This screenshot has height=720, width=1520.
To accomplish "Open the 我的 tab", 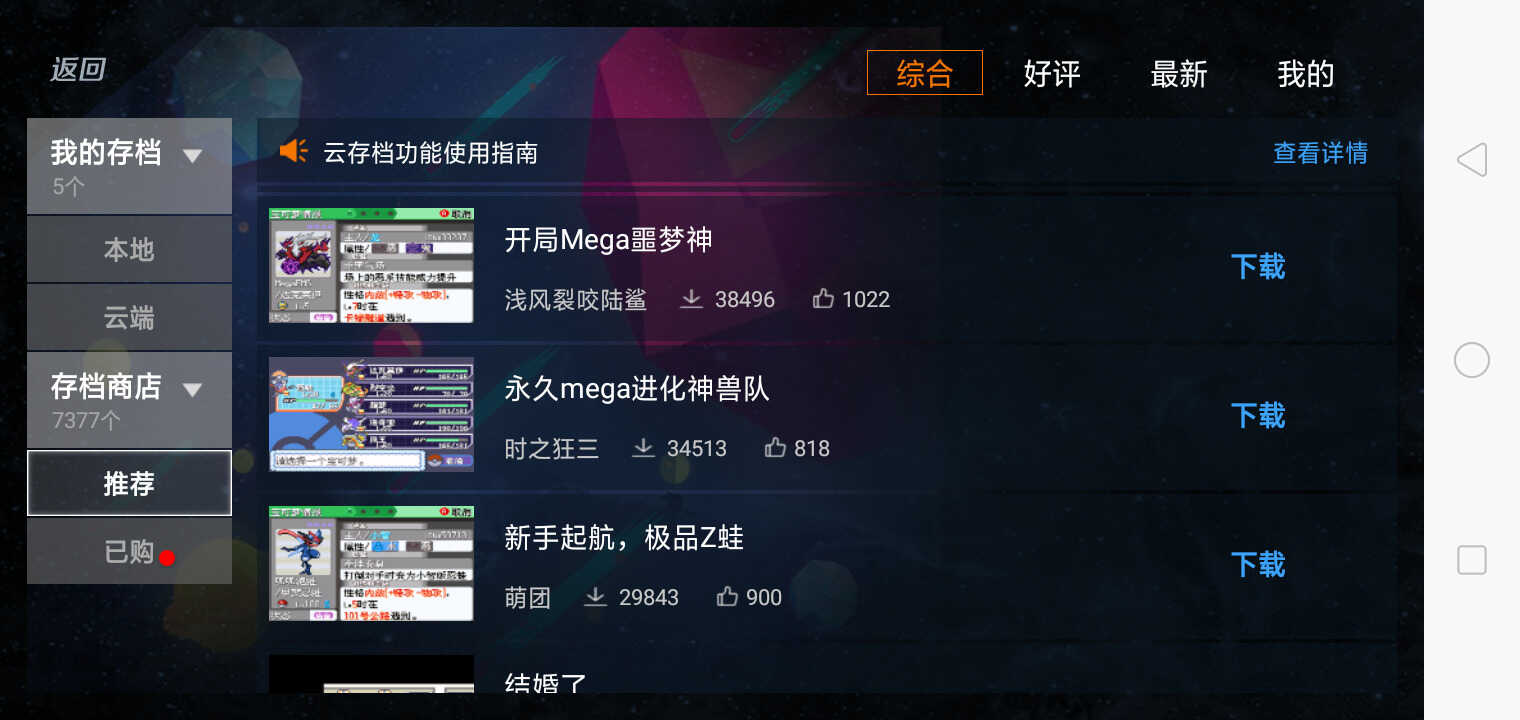I will 1306,73.
